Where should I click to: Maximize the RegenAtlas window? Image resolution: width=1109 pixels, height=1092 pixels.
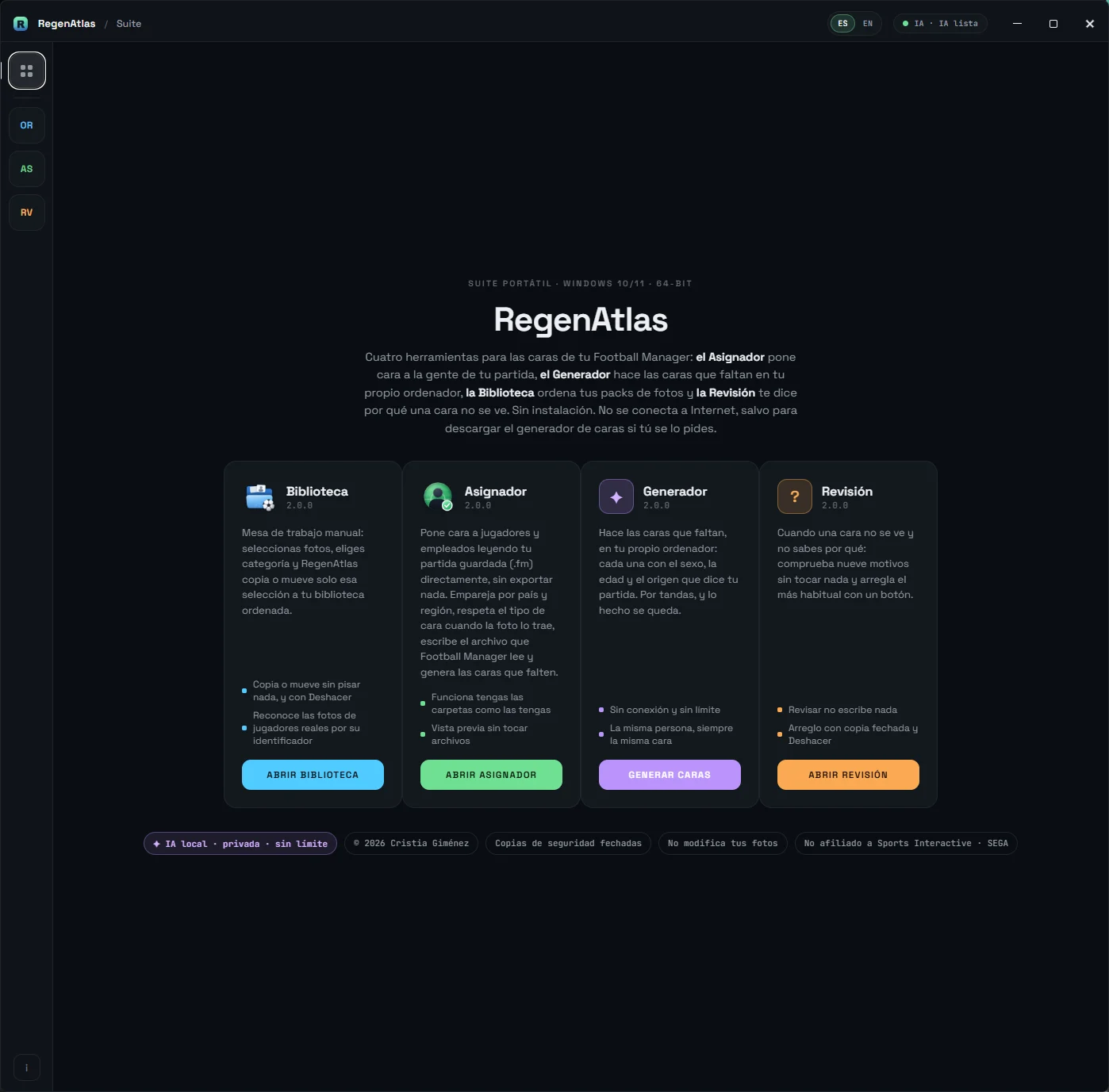[x=1053, y=24]
